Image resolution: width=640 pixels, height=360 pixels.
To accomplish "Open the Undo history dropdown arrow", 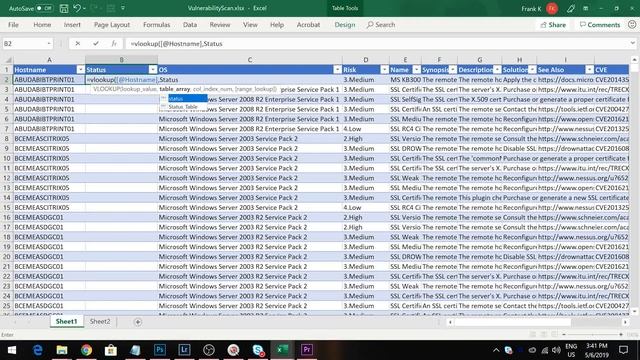I will point(84,8).
